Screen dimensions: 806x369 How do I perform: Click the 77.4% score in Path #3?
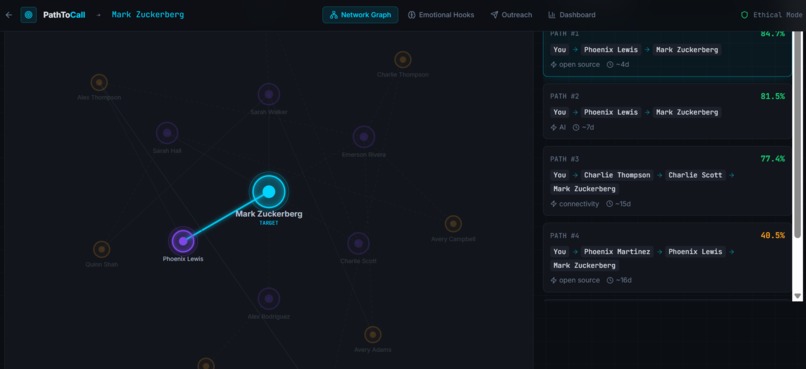773,159
